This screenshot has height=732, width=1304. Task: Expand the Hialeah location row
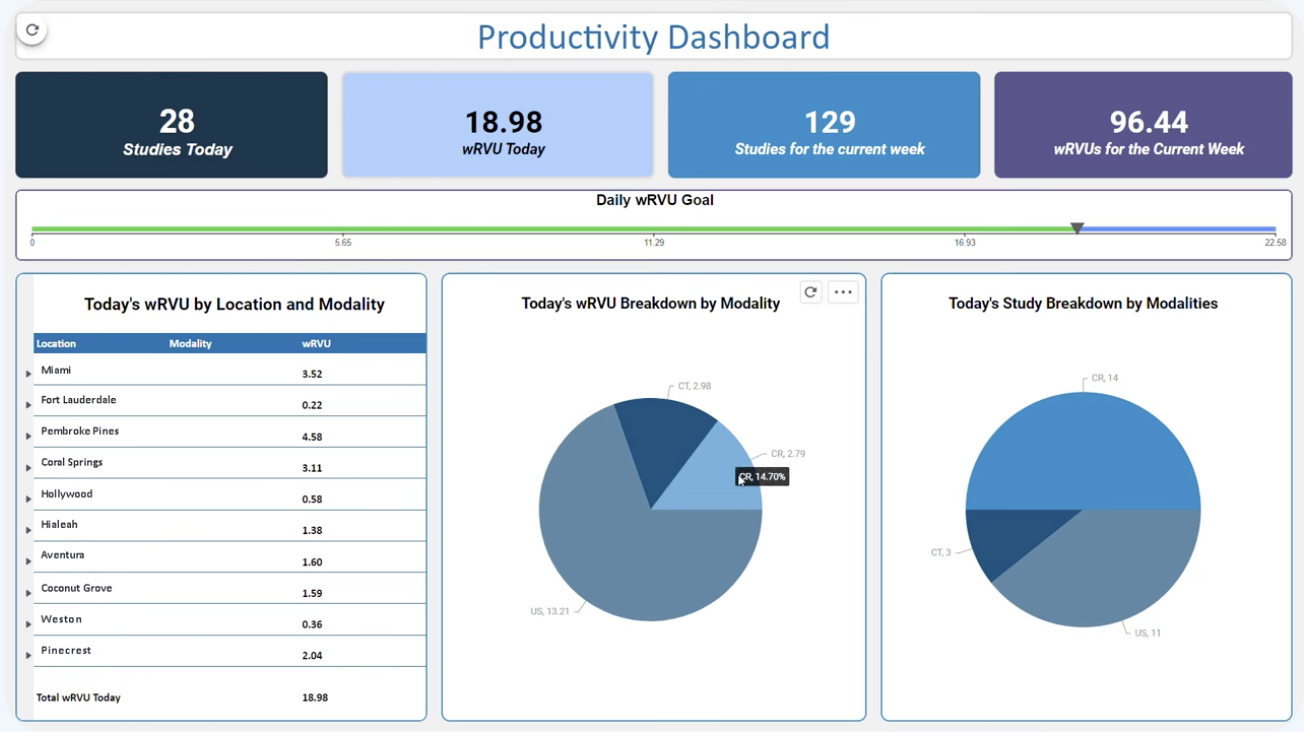(x=29, y=530)
